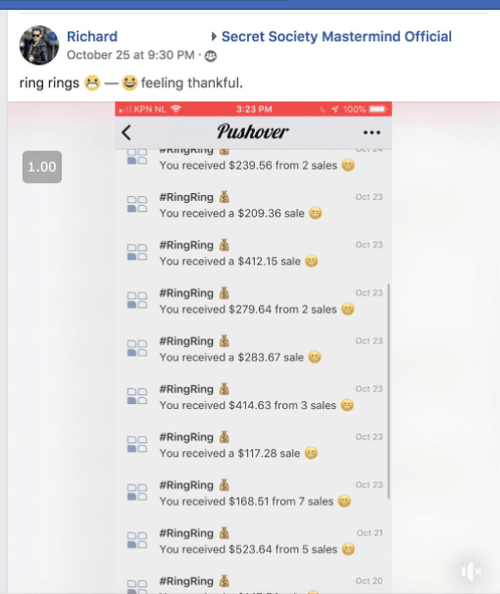Open the Pushover three-dot menu
The width and height of the screenshot is (500, 594).
pos(372,133)
